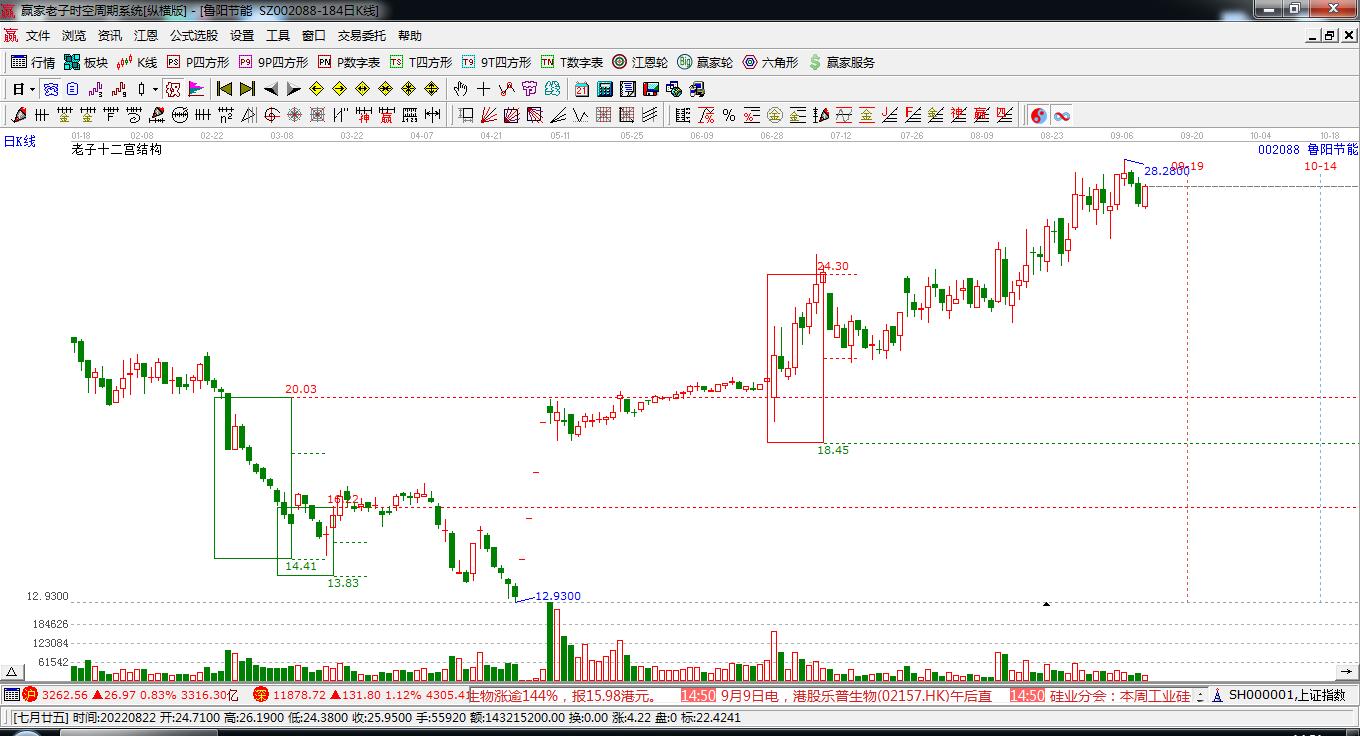Screen dimensions: 1360x736
Task: Open the T数字表 table
Action: pos(572,62)
